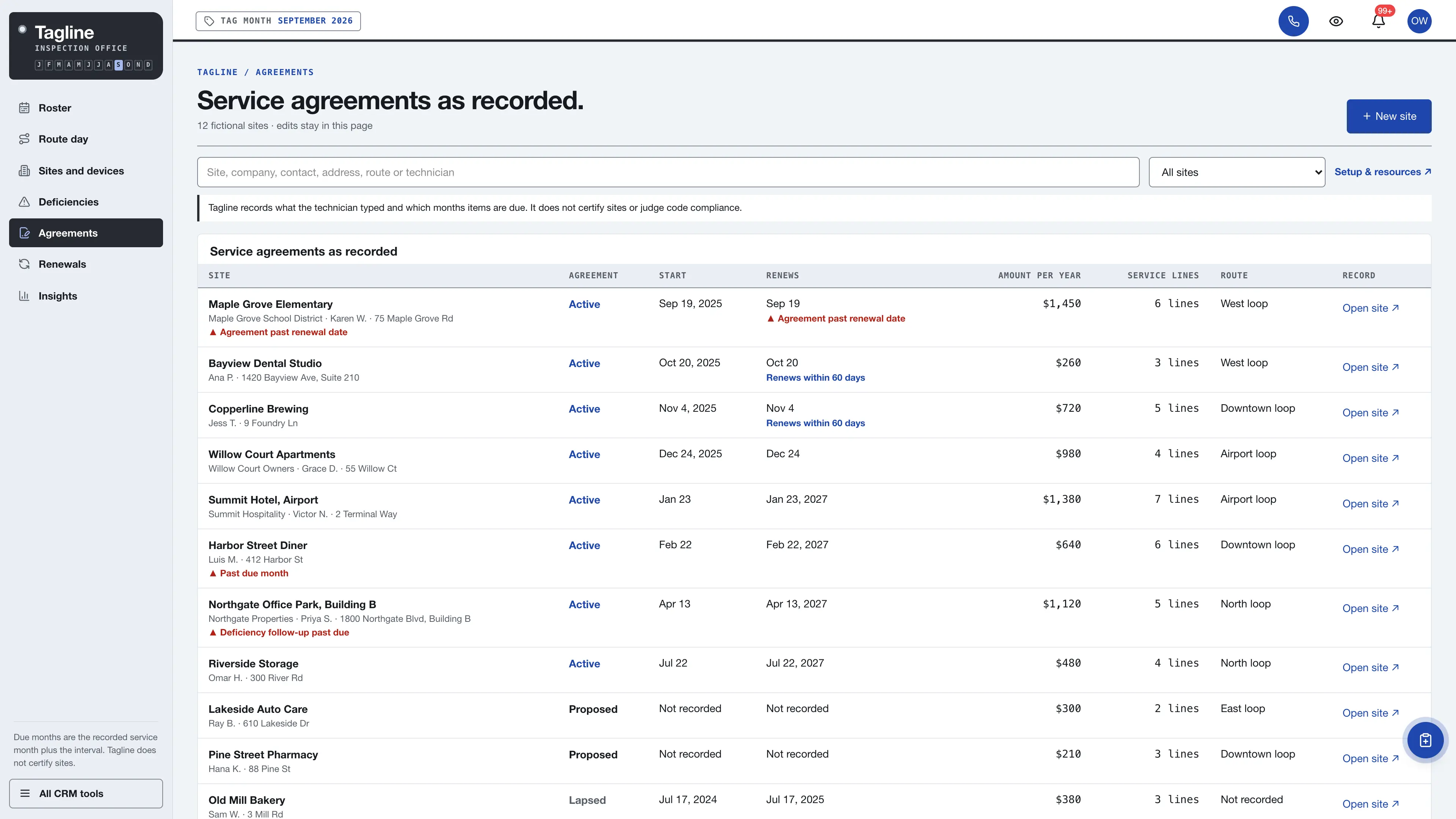Viewport: 1456px width, 819px height.
Task: Click the Amount Per Year column header
Action: click(1039, 276)
